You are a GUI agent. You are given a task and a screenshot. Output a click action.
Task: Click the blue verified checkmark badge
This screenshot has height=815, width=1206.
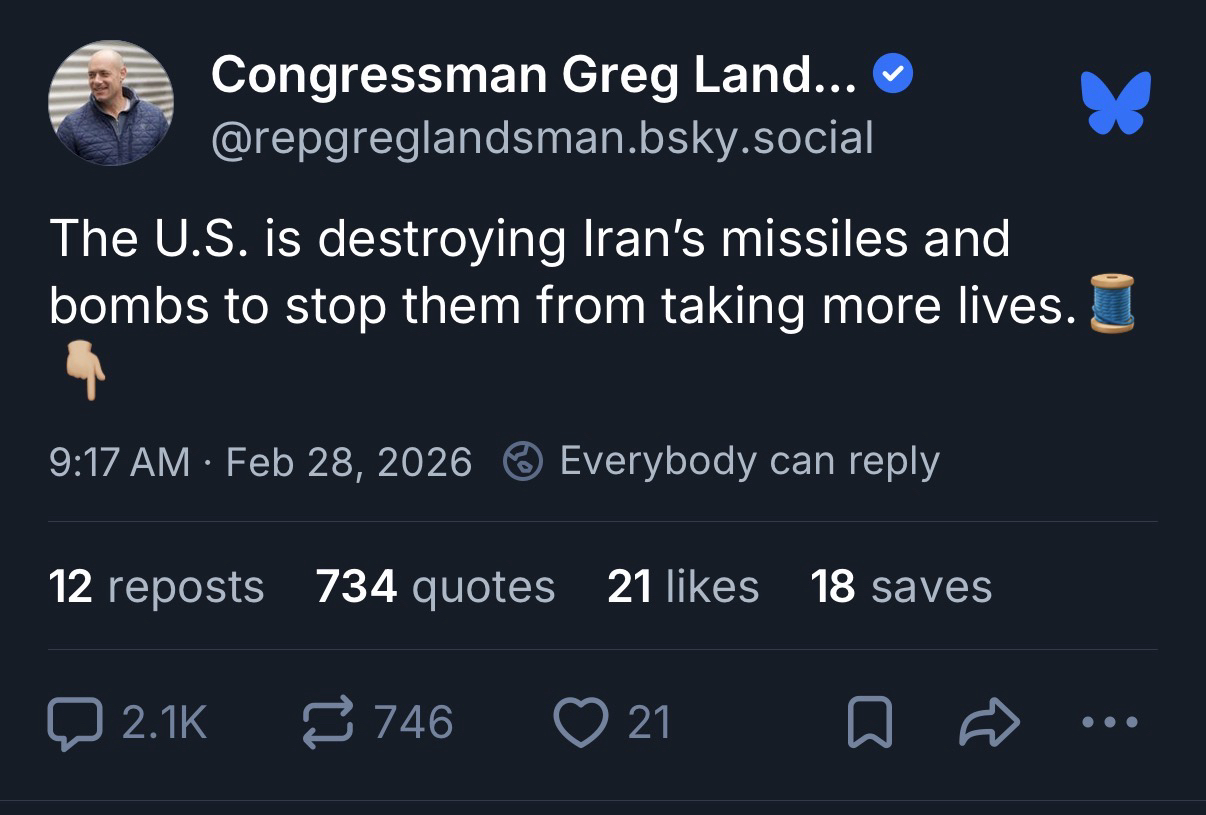click(x=892, y=75)
